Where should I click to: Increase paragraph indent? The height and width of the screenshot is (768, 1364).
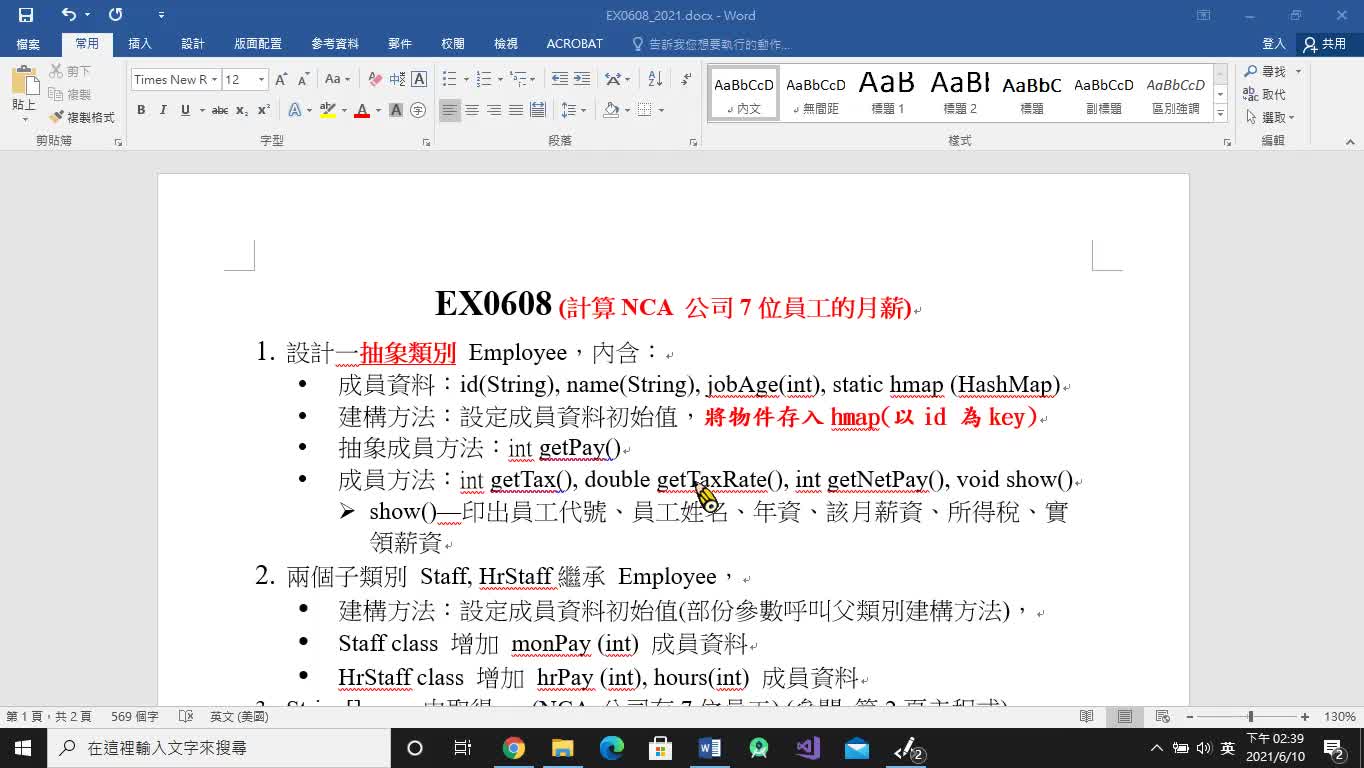[582, 79]
